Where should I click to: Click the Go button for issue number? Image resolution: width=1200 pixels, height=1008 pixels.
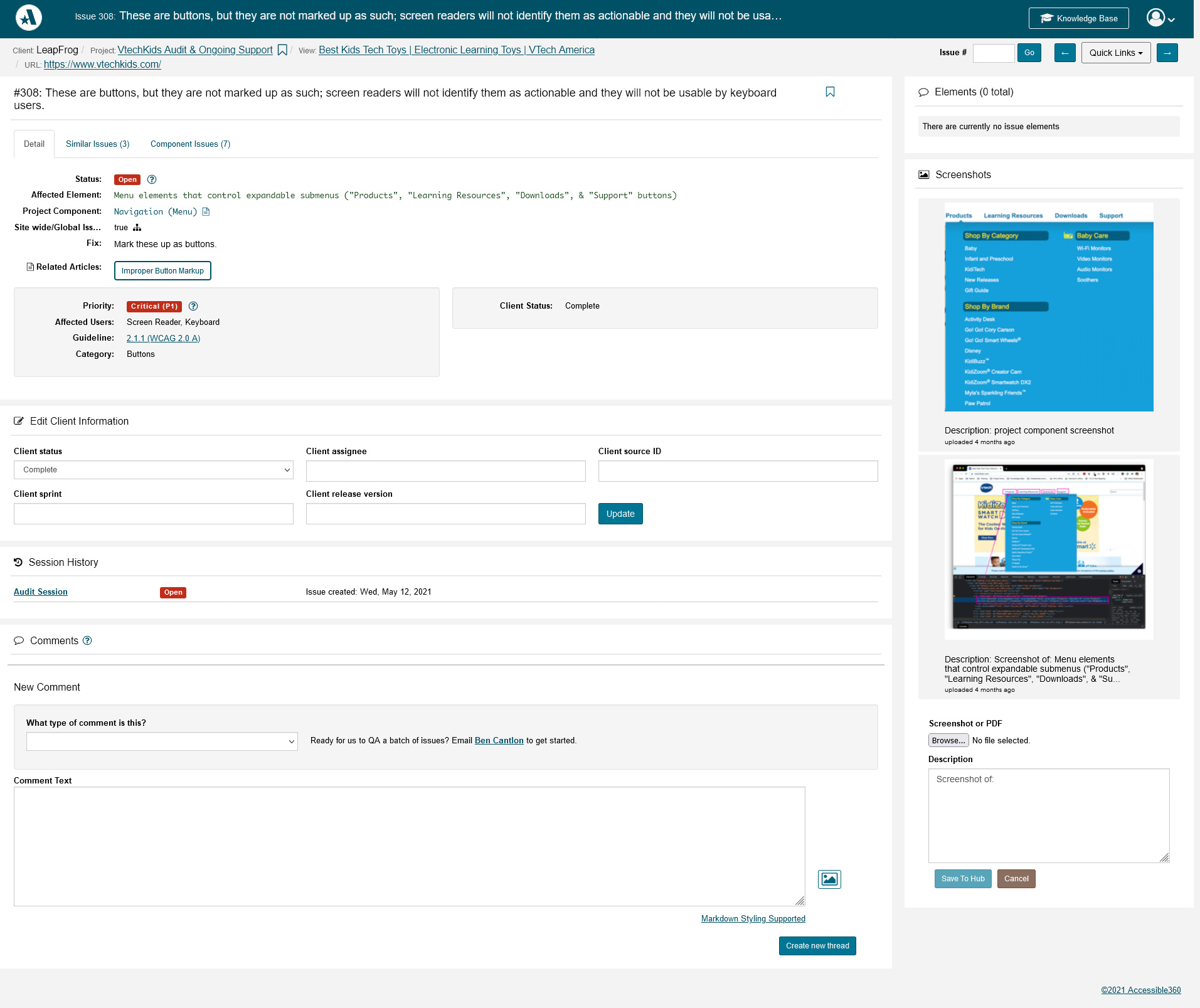[1029, 53]
